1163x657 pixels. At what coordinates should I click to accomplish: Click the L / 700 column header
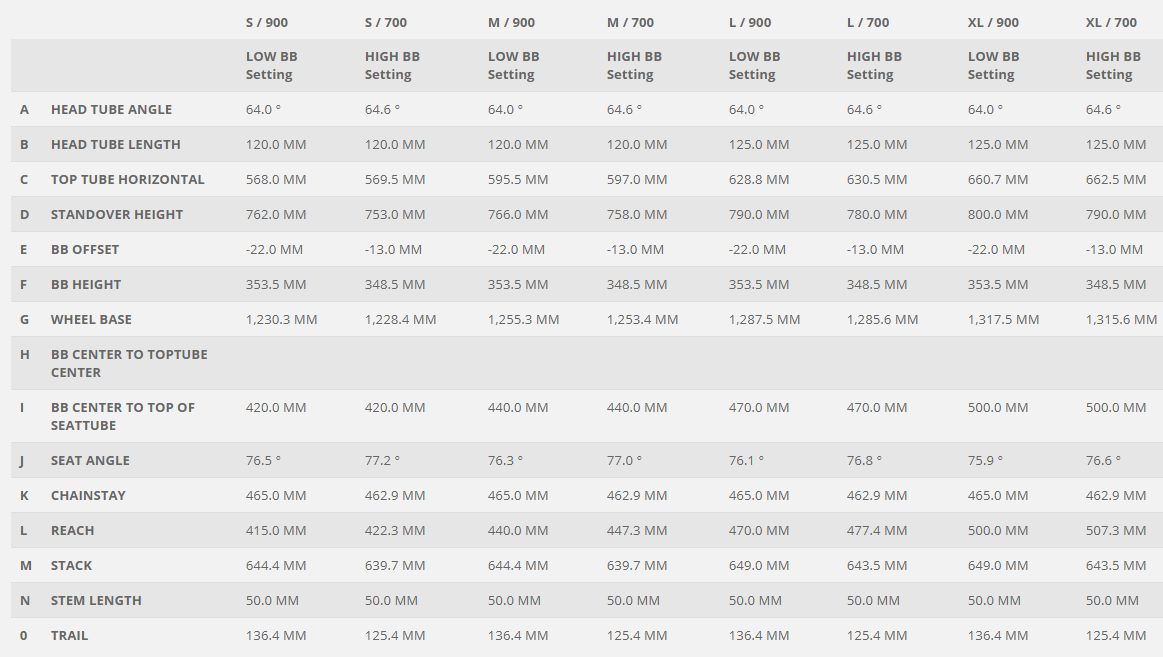tap(868, 22)
